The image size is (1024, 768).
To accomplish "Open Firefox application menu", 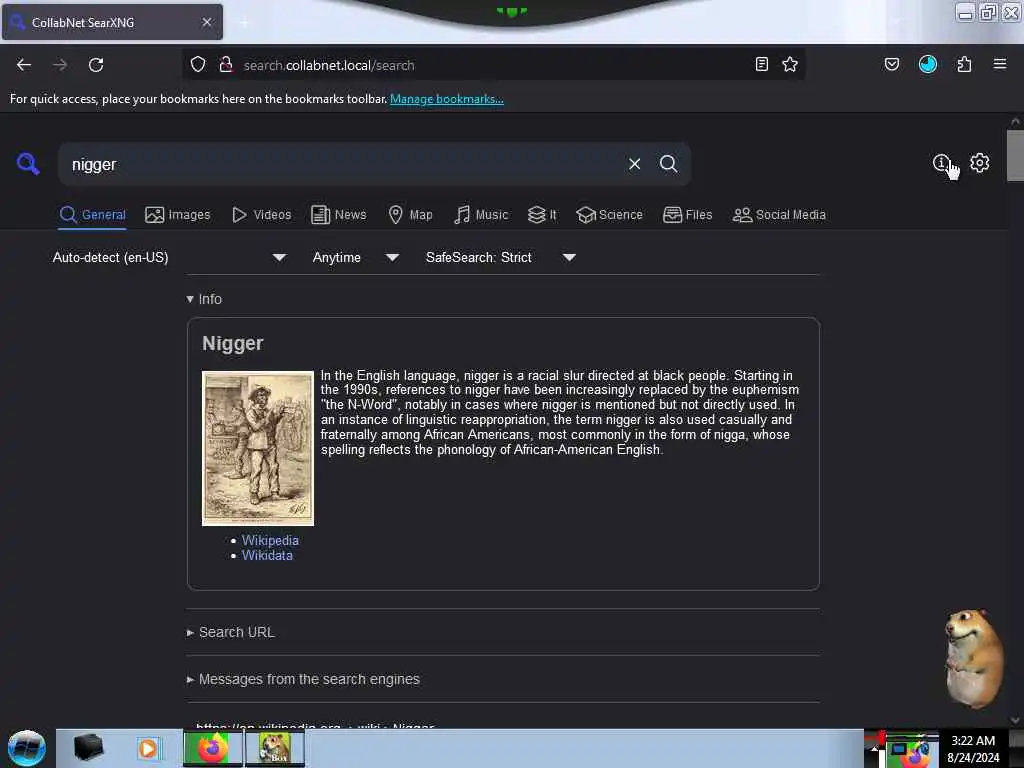I will pos(1000,64).
